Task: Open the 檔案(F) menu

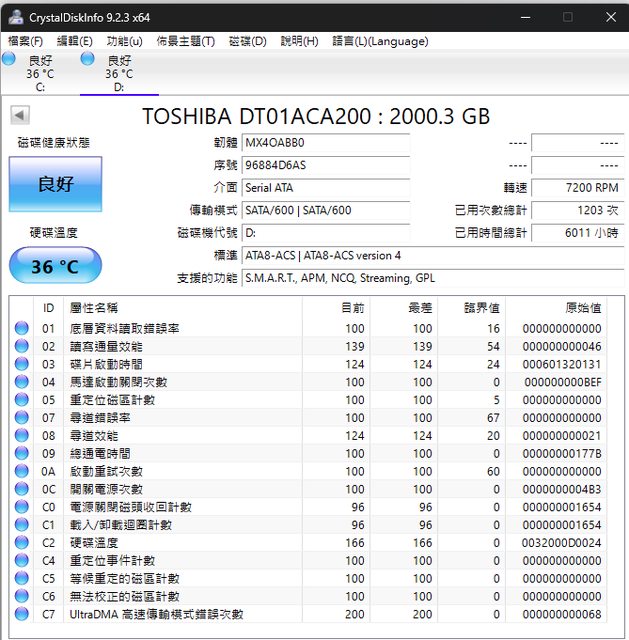Action: [x=25, y=41]
